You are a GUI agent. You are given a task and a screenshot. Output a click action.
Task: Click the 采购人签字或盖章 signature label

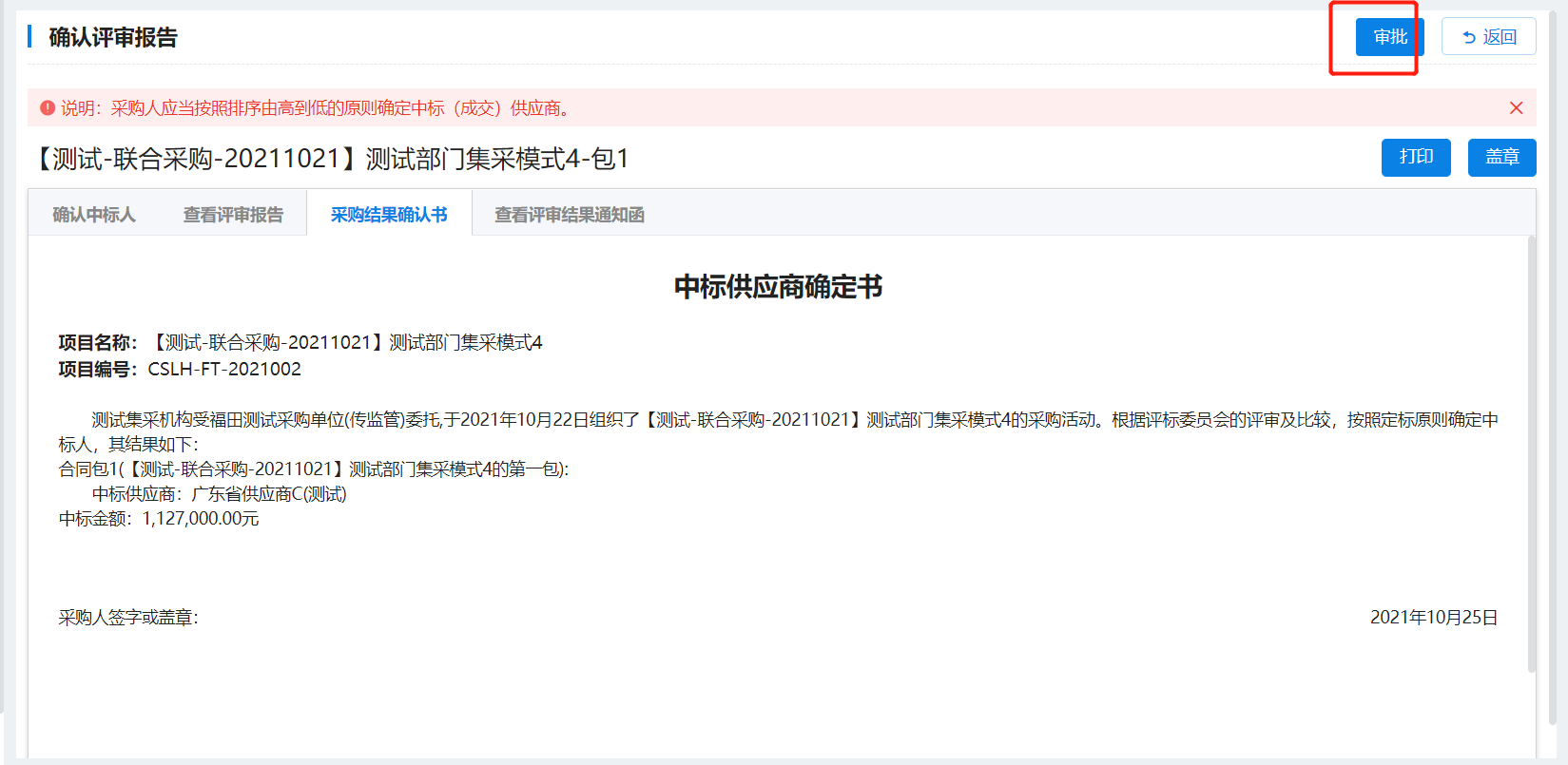[128, 618]
